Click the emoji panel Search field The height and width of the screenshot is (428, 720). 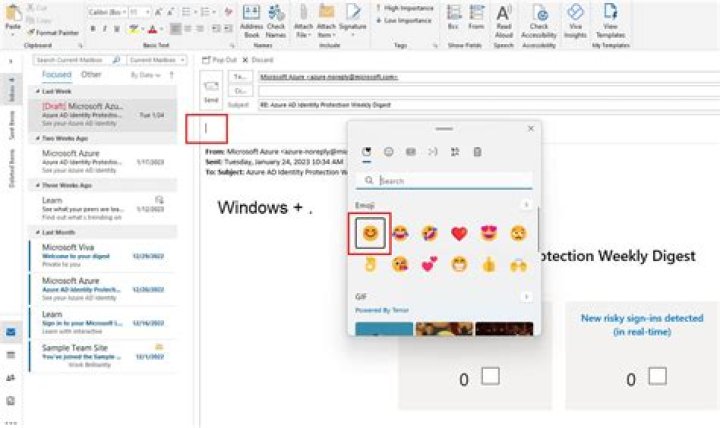tap(444, 180)
